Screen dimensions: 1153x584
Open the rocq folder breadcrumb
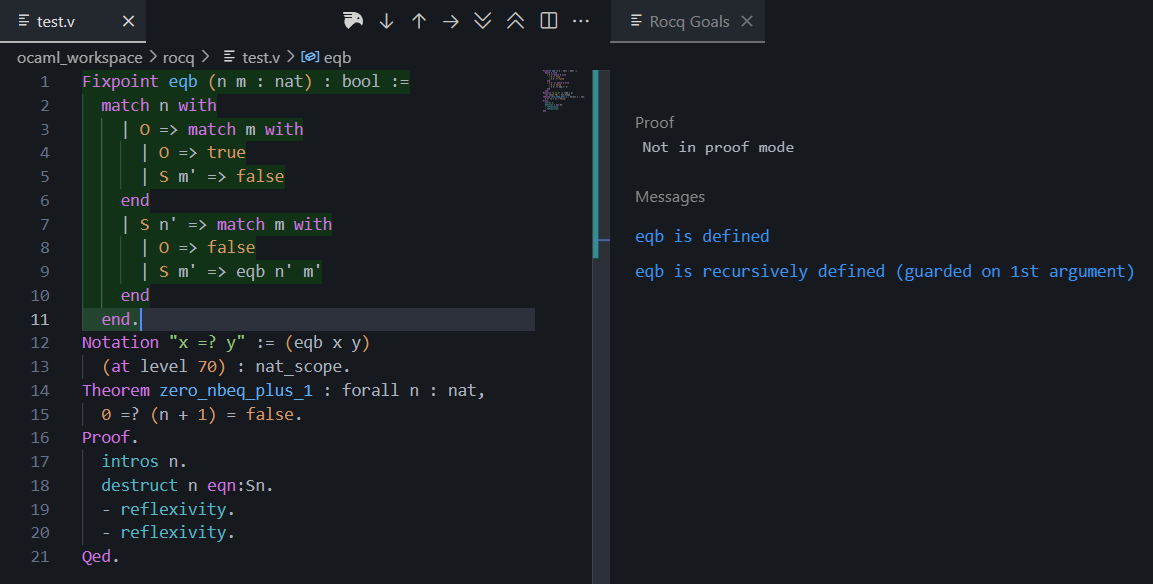[x=178, y=58]
